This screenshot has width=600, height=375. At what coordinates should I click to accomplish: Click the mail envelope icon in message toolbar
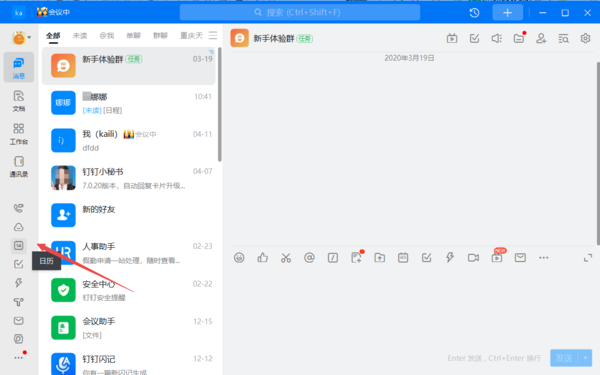click(x=520, y=258)
